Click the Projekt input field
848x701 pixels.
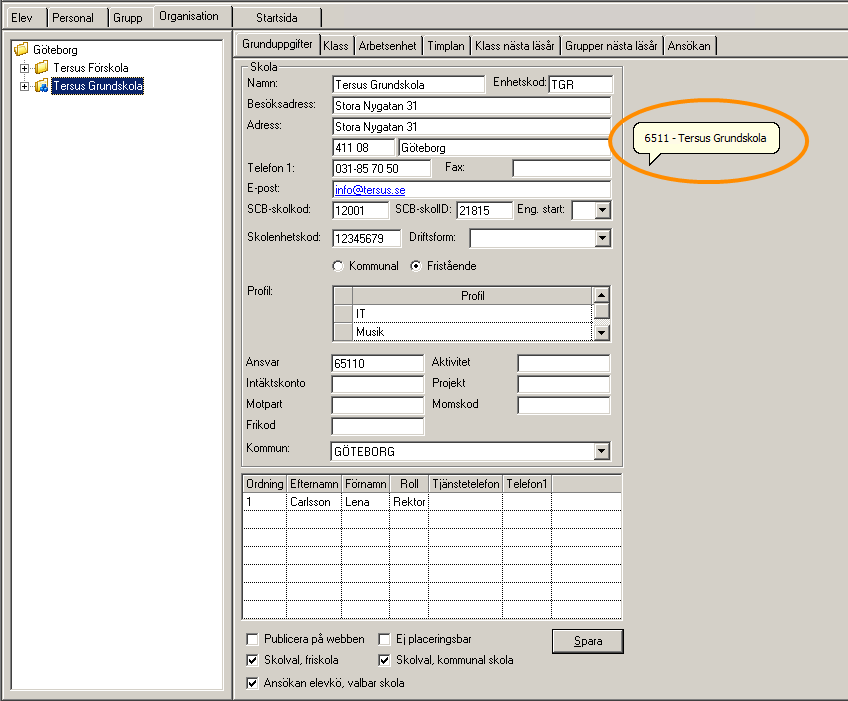tap(564, 385)
